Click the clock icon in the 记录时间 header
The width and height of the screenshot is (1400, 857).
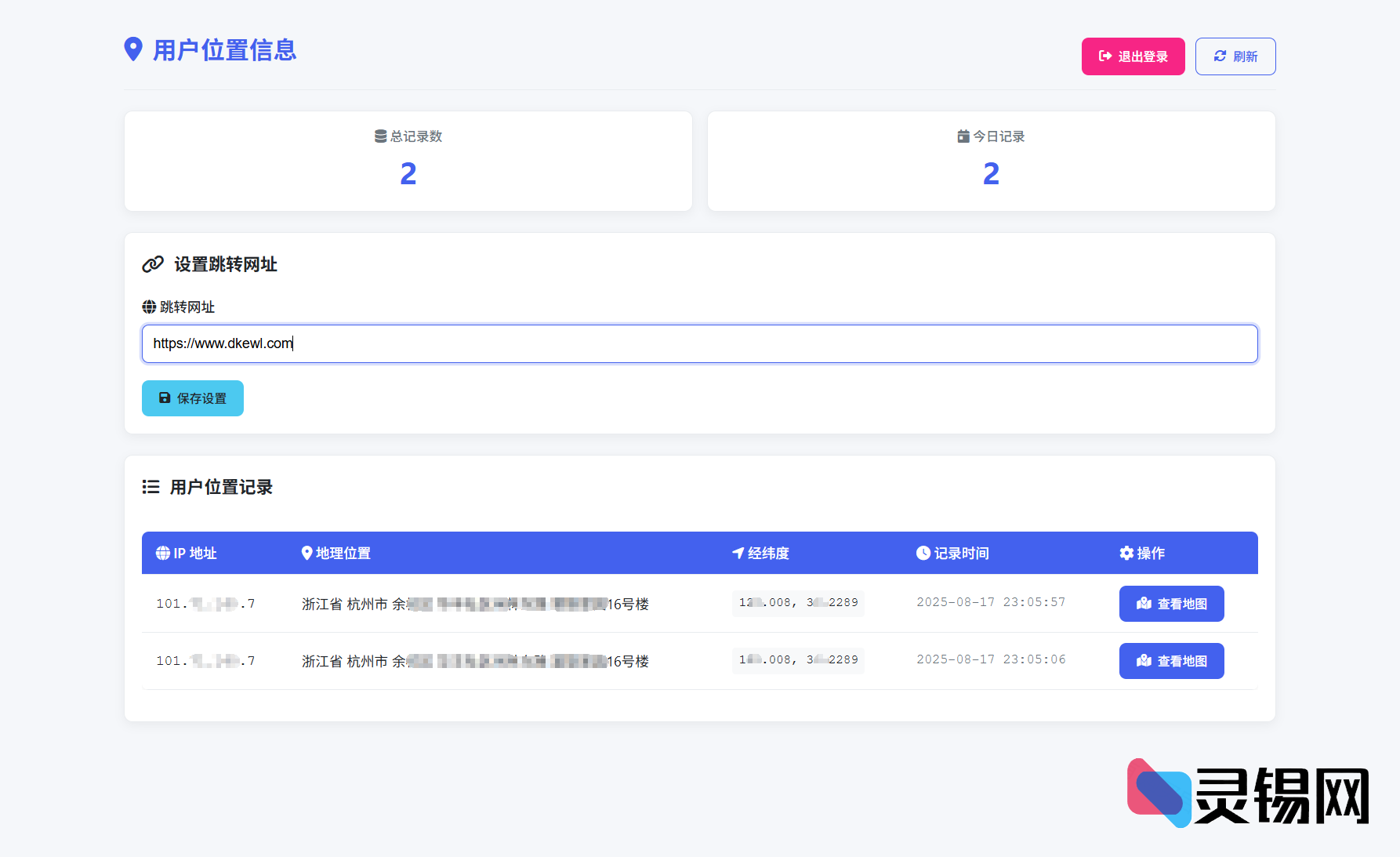tap(923, 553)
